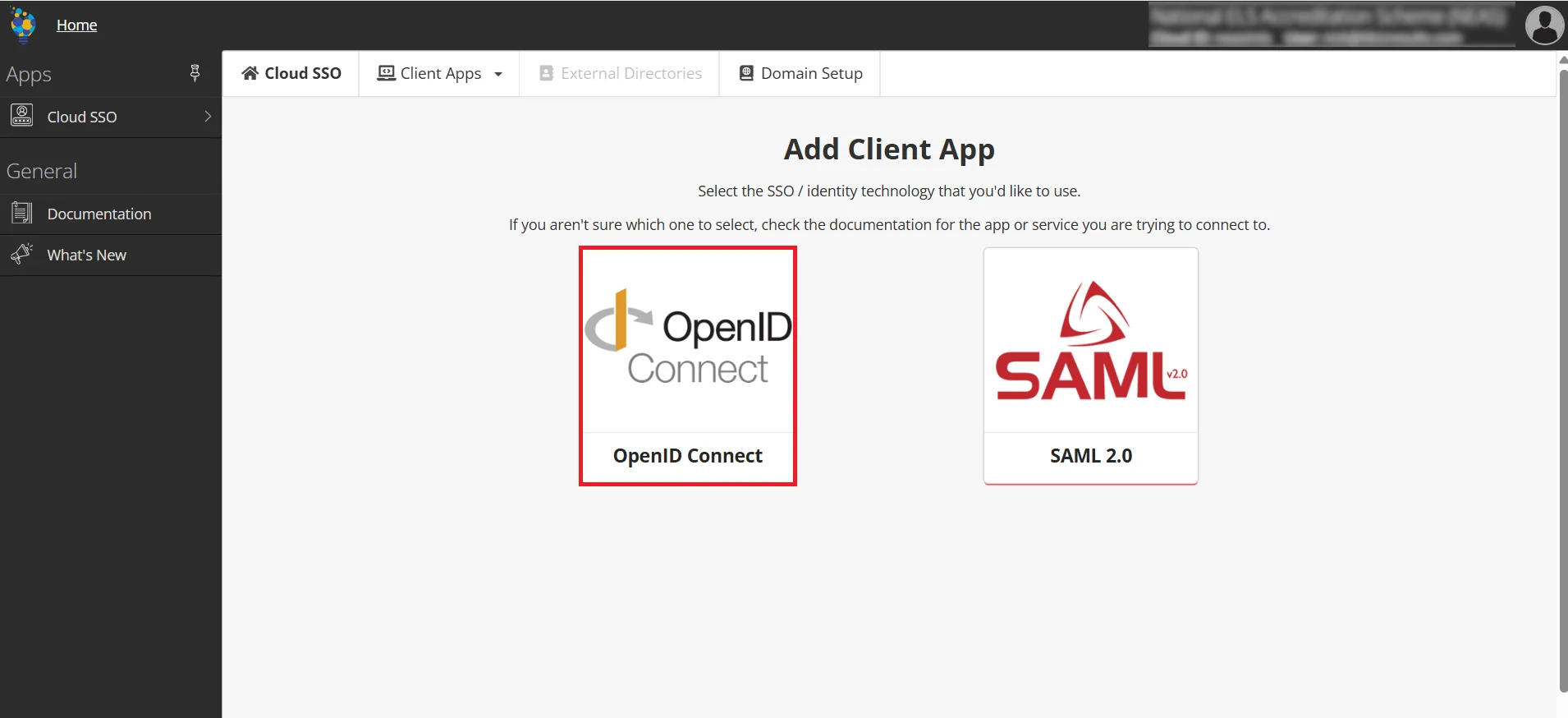Click the app logo icon beside Home
1568x718 pixels.
click(23, 25)
